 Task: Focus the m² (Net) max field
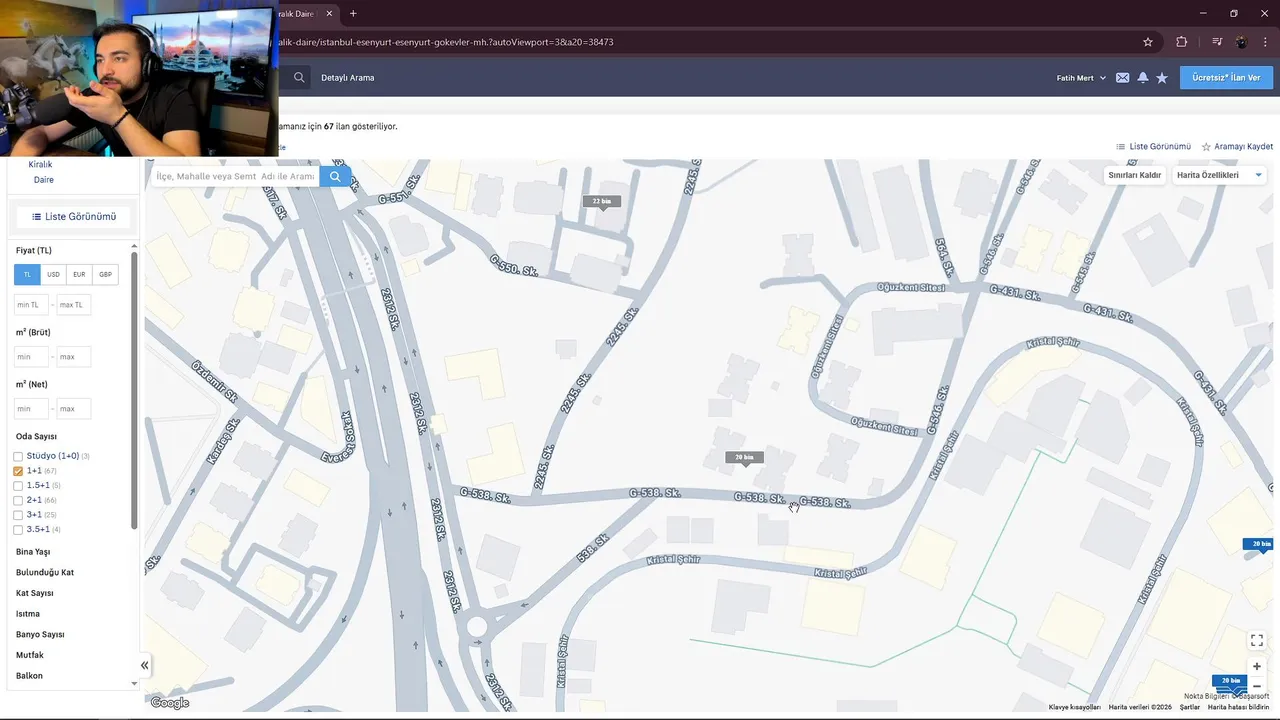point(74,408)
